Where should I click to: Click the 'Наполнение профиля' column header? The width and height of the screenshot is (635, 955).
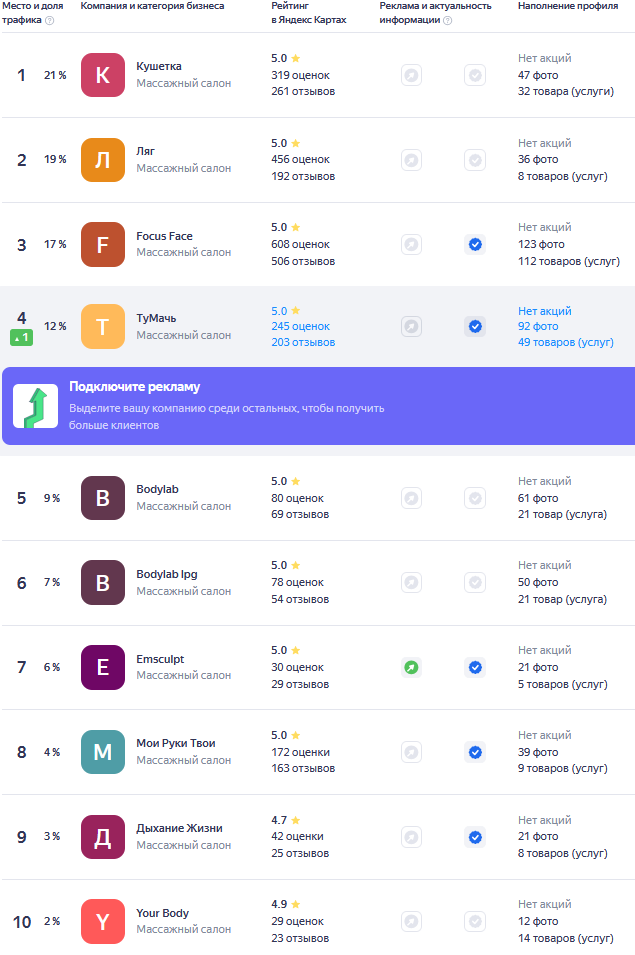pos(567,6)
